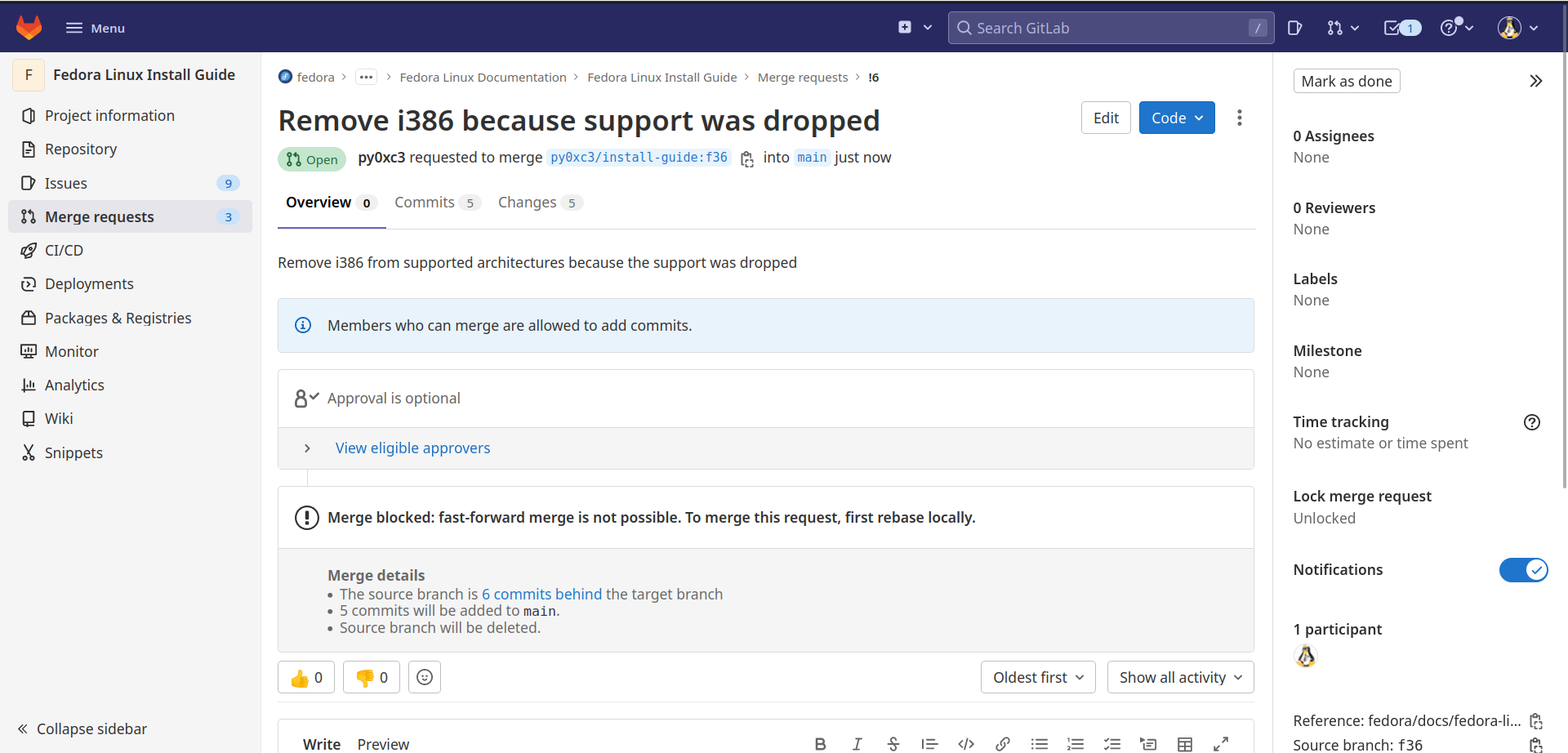This screenshot has height=753, width=1568.
Task: Open CI/CD in sidebar
Action: click(x=131, y=251)
